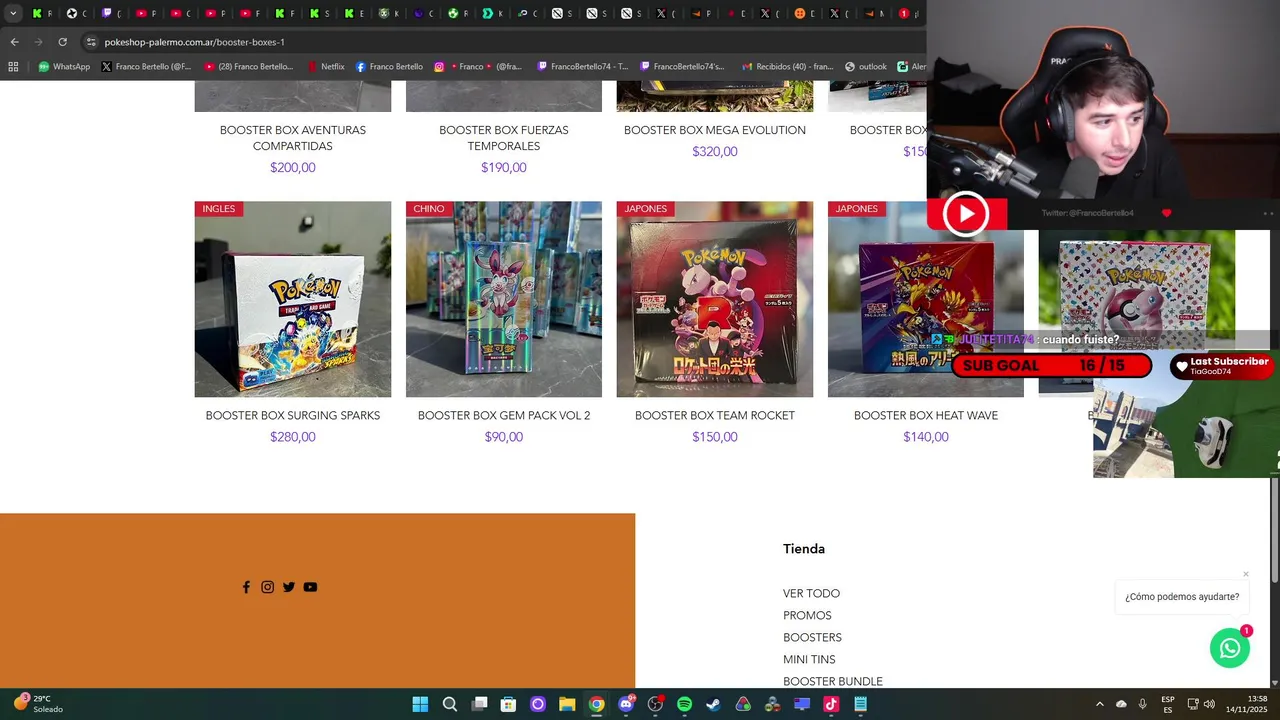
Task: Open the '(28) Franco Bertello' YouTube bookmark
Action: click(249, 67)
